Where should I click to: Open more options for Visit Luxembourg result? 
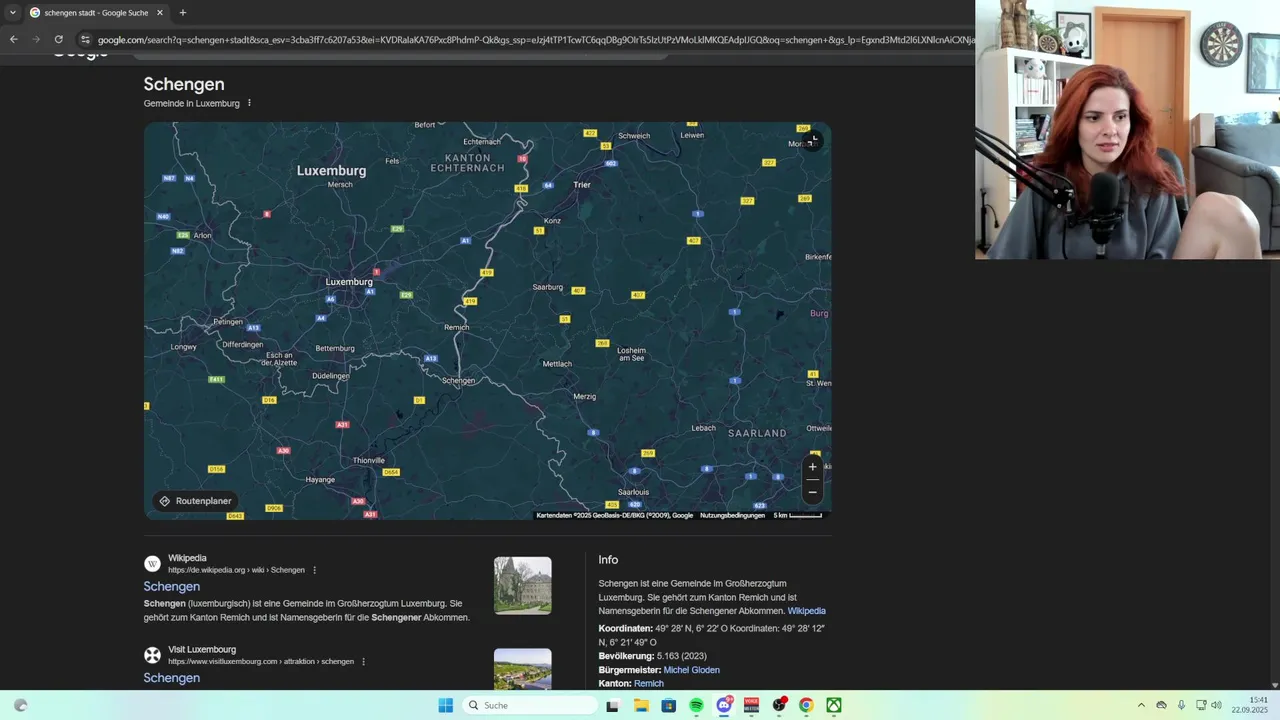pyautogui.click(x=363, y=661)
